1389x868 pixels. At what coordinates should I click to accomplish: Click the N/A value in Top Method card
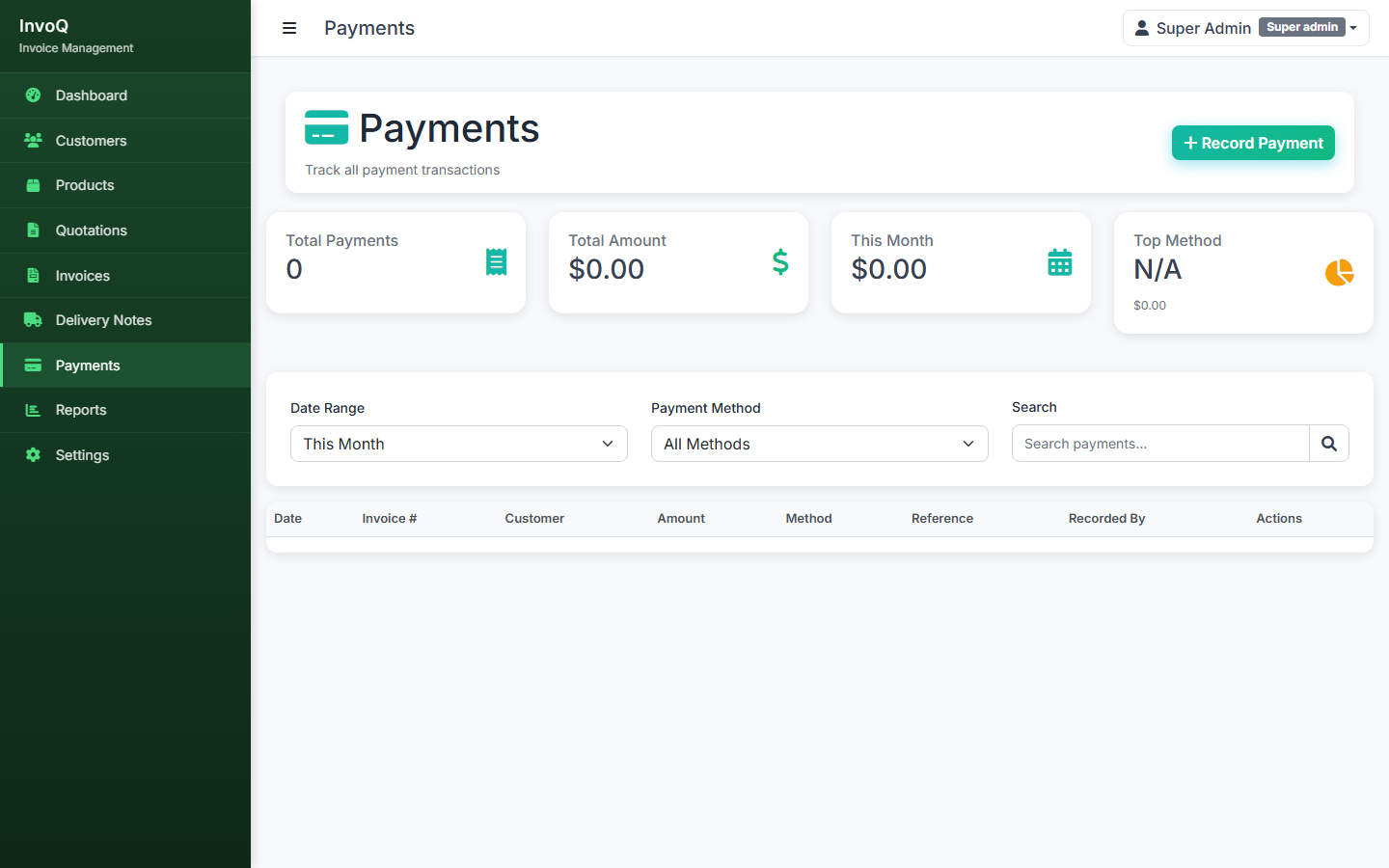[x=1157, y=269]
